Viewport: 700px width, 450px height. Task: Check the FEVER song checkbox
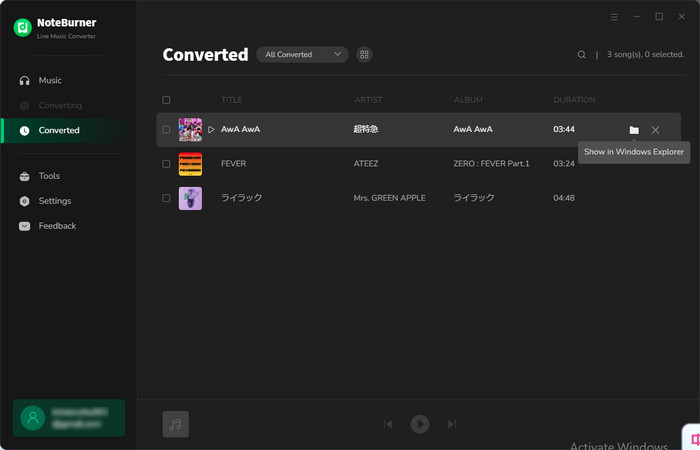click(166, 164)
